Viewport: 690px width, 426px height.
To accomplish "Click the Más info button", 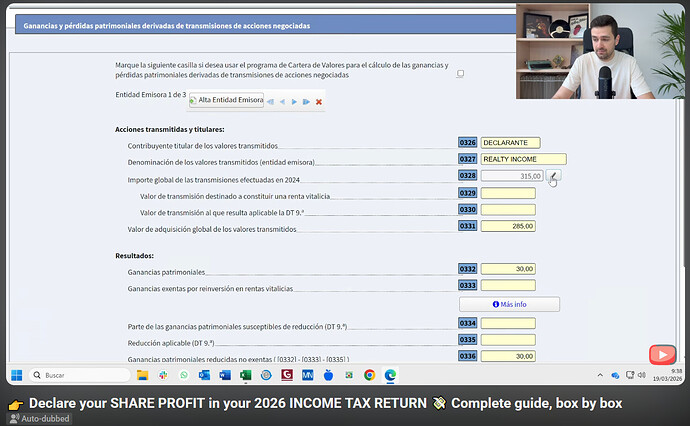I will 510,304.
